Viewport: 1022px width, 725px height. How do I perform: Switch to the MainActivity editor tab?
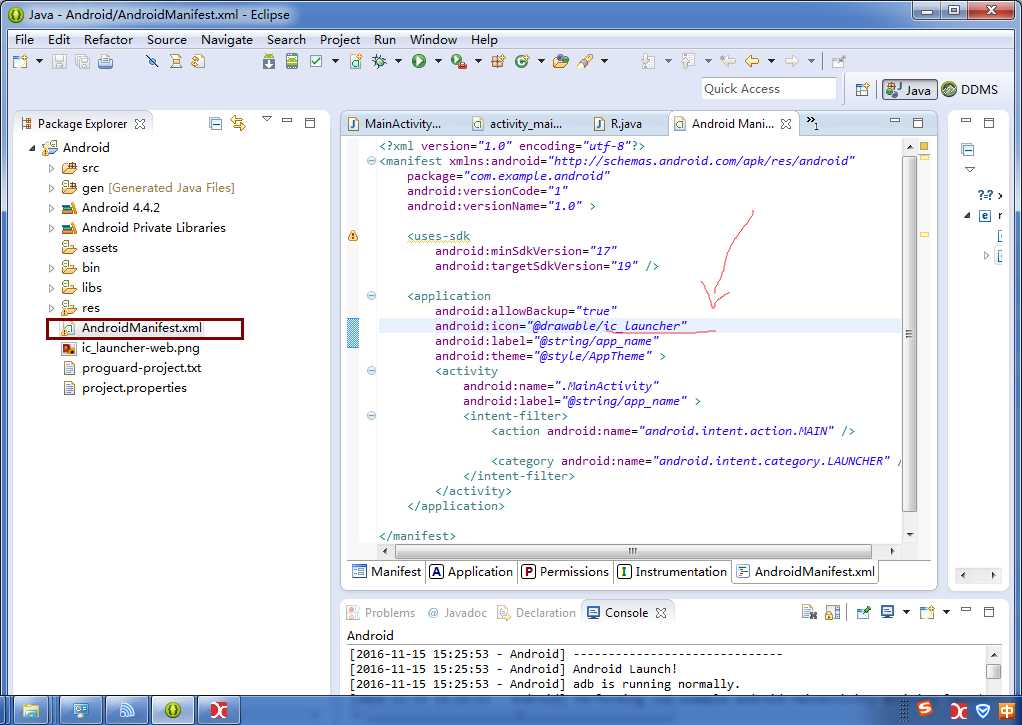(395, 124)
